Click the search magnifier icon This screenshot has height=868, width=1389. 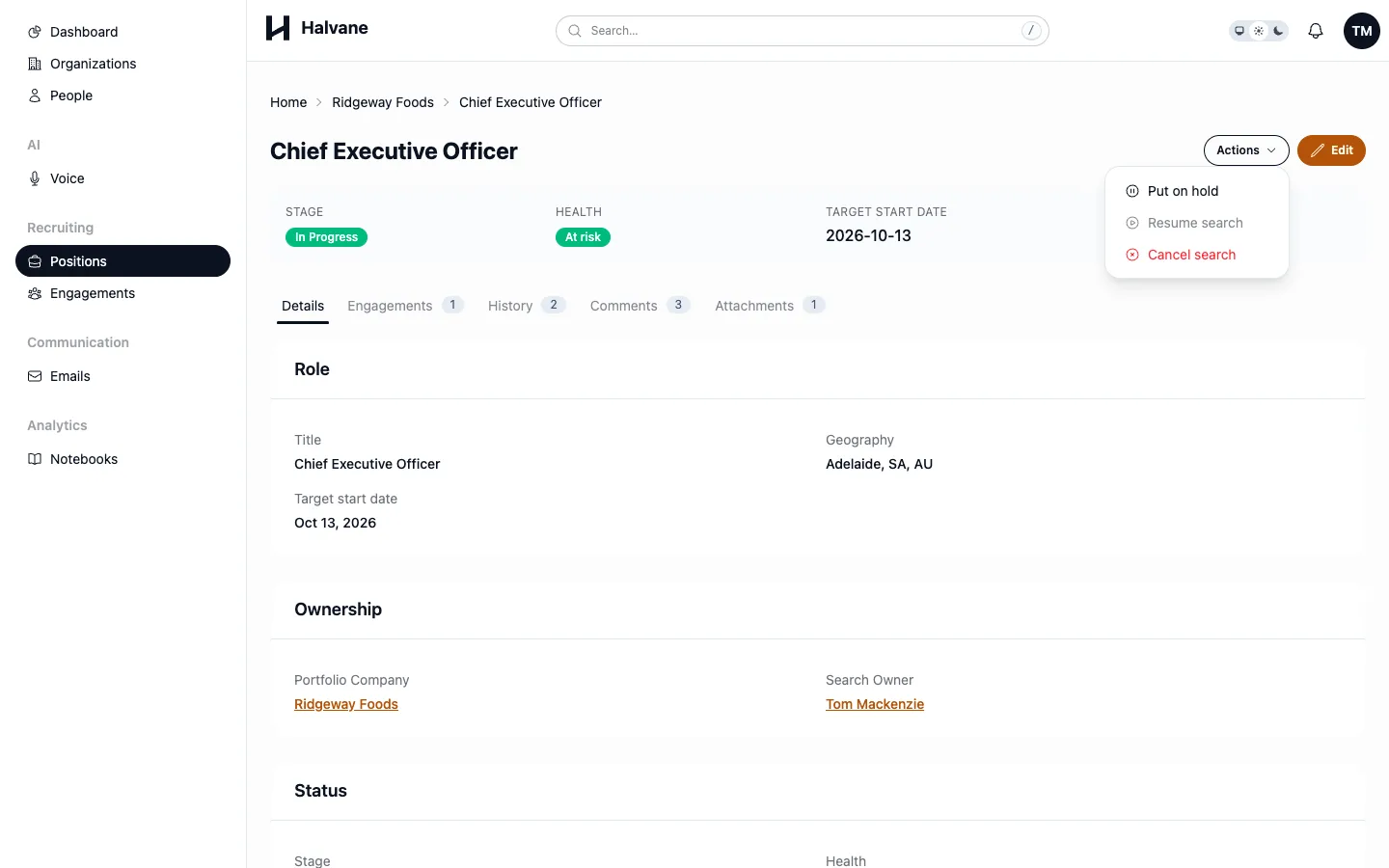tap(575, 31)
